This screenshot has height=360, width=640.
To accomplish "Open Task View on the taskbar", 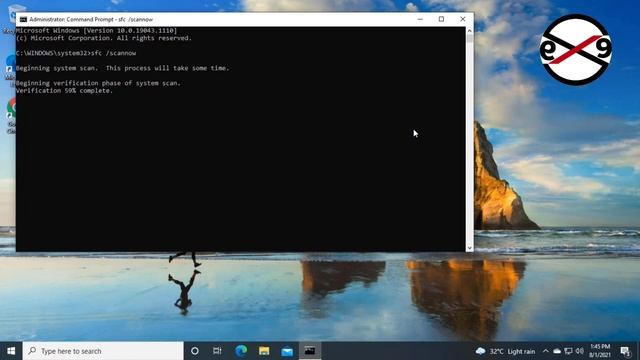I will click(x=217, y=351).
